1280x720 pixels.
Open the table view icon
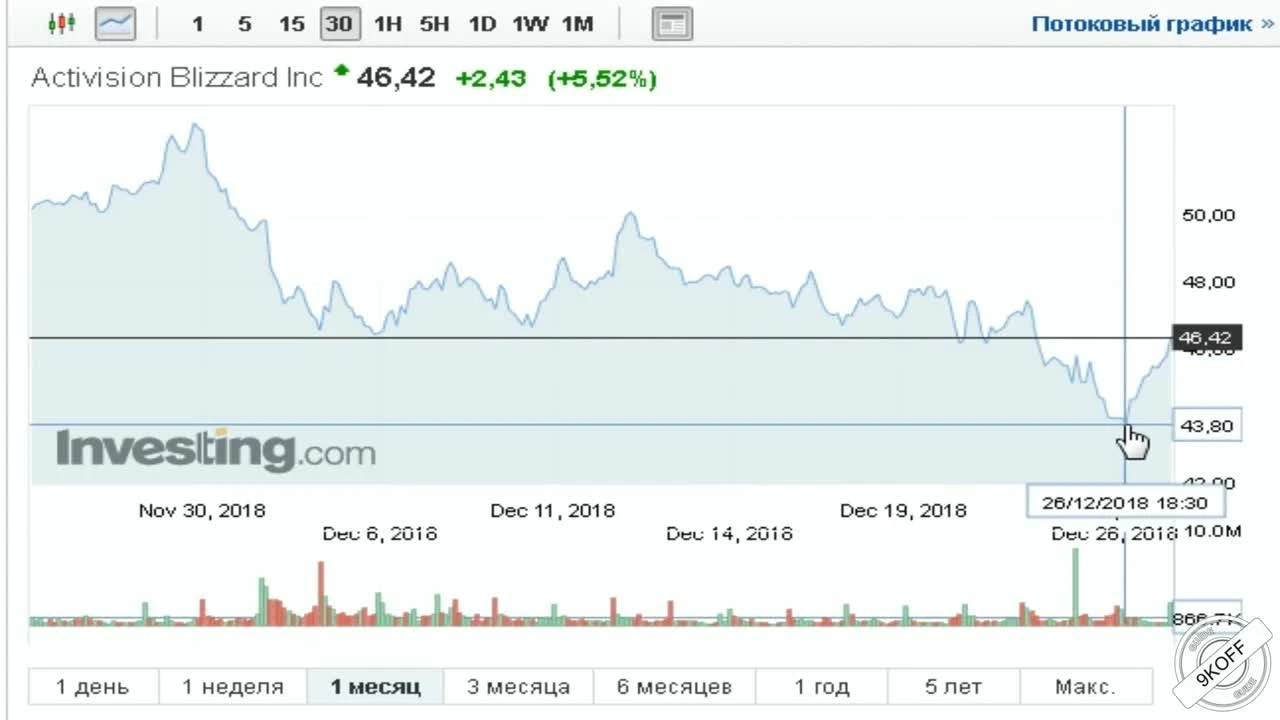tap(672, 24)
